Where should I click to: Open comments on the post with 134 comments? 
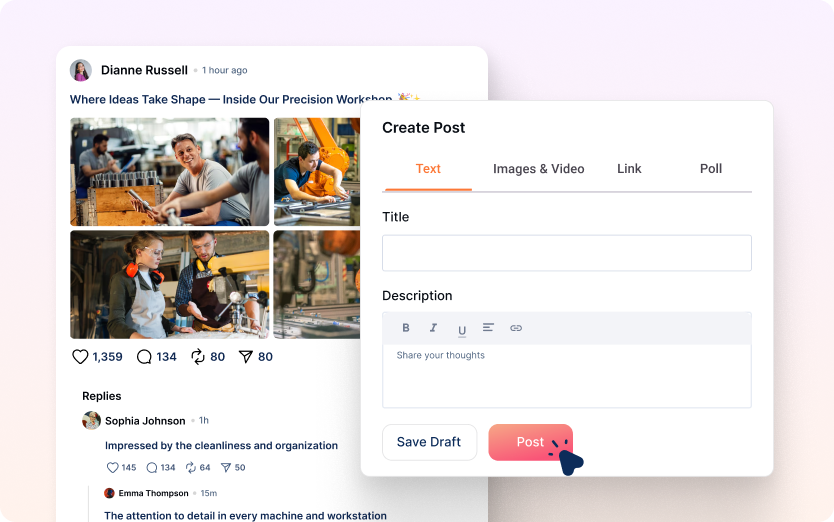[145, 357]
